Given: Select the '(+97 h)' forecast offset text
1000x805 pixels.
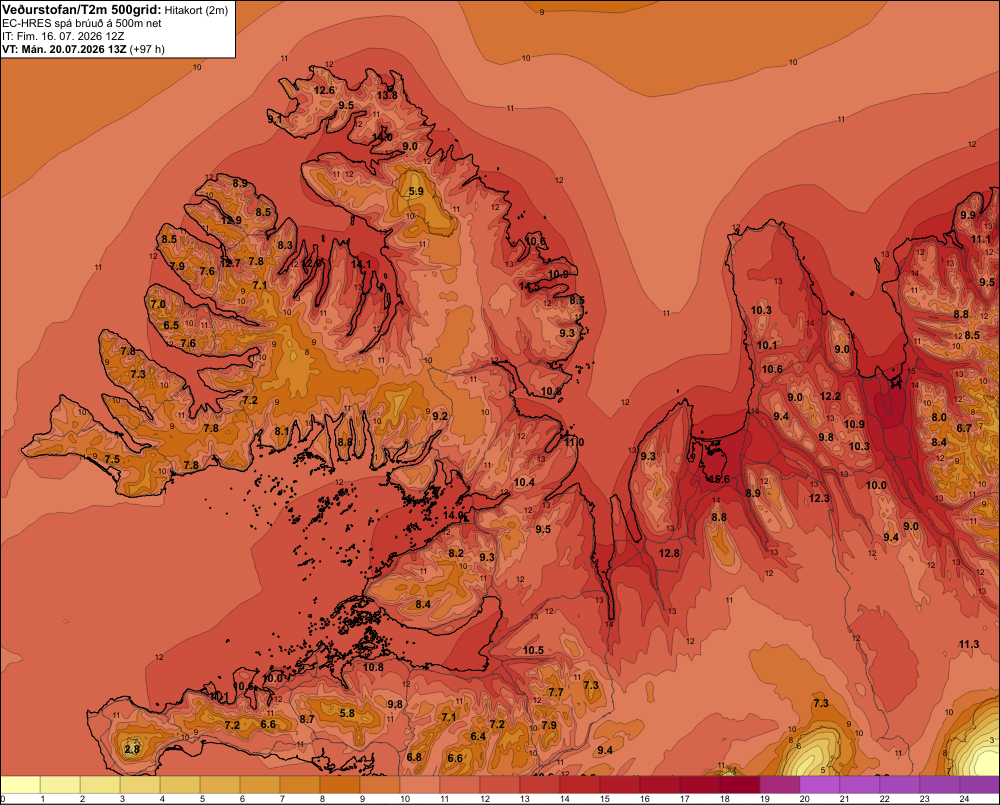Looking at the screenshot, I should point(147,49).
